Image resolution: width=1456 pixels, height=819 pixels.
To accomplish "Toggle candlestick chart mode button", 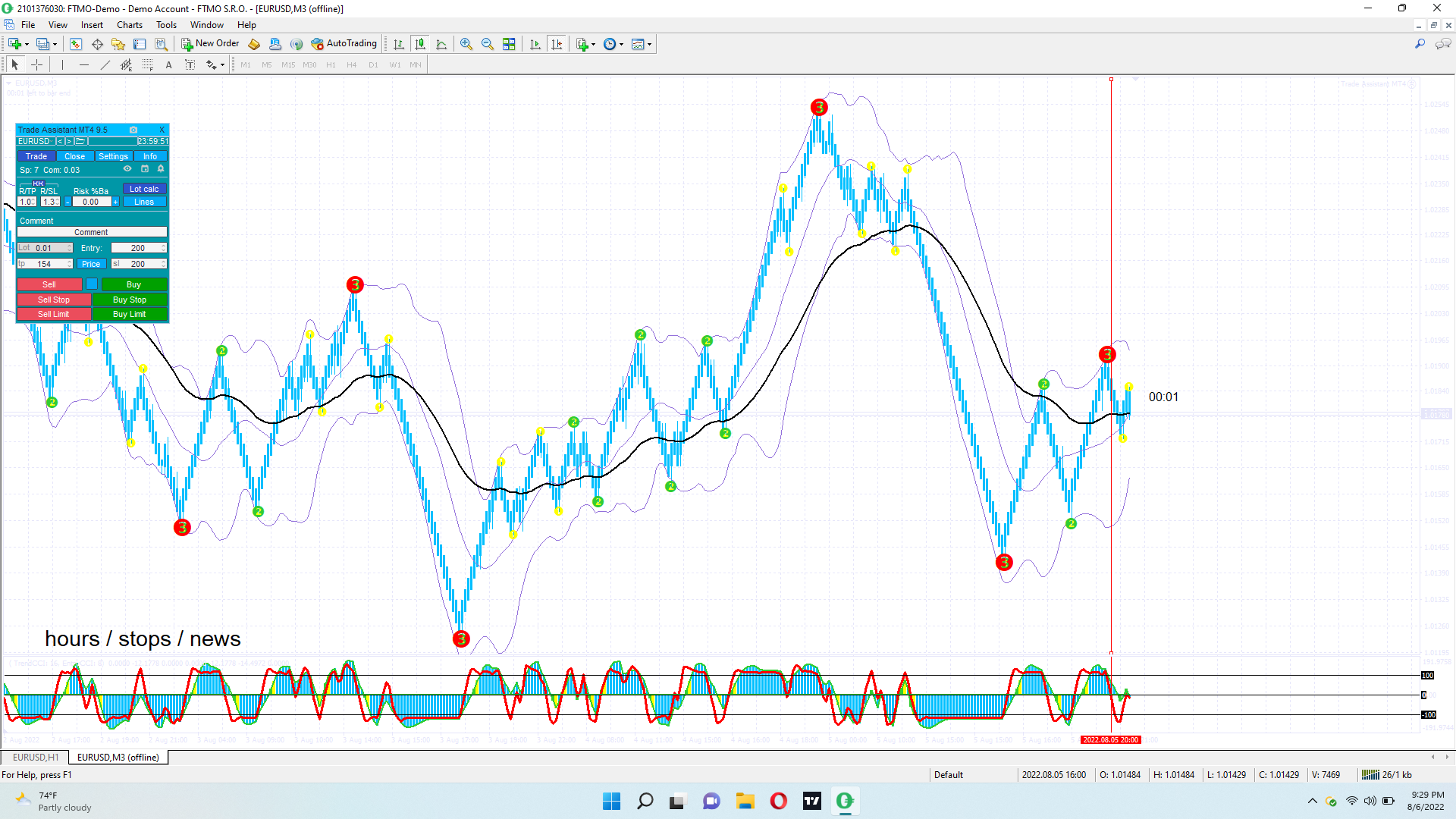I will (x=420, y=44).
